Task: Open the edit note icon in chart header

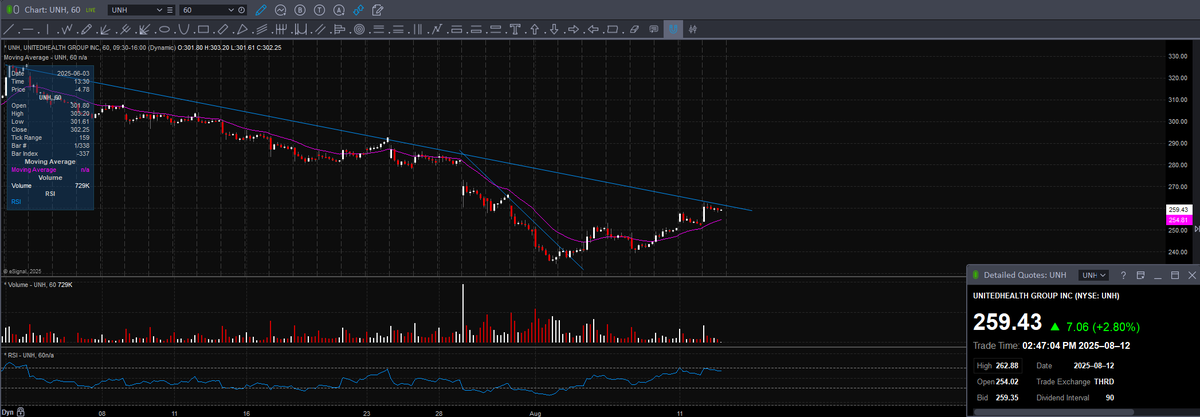Action: [378, 10]
